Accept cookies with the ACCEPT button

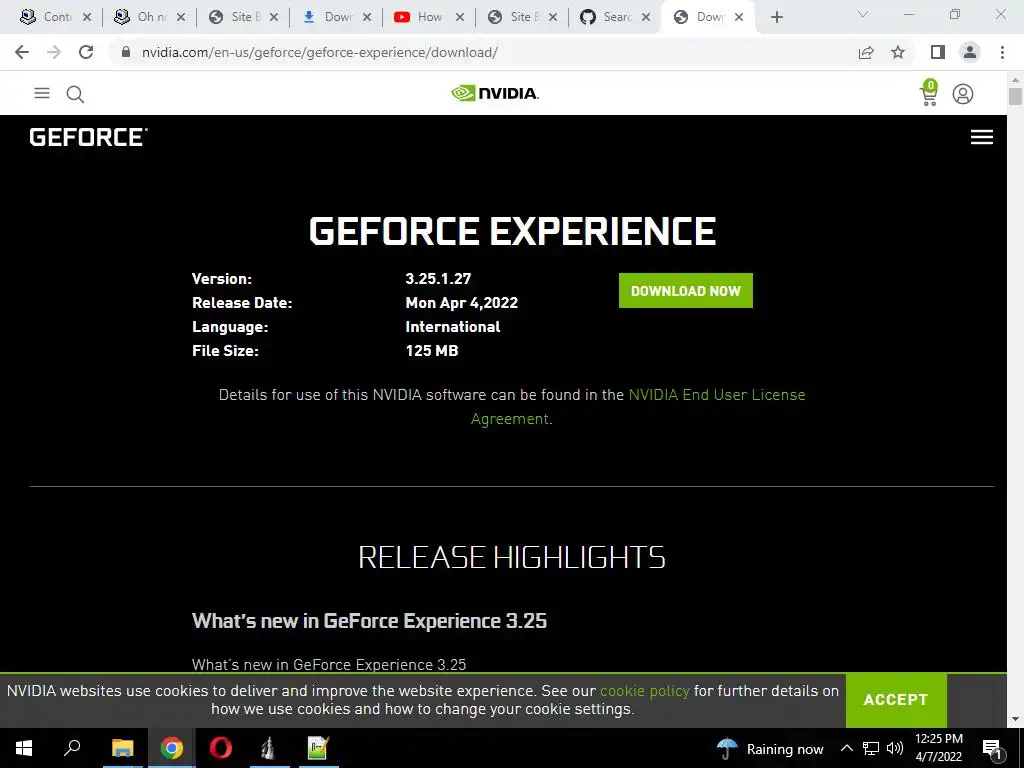click(x=896, y=699)
